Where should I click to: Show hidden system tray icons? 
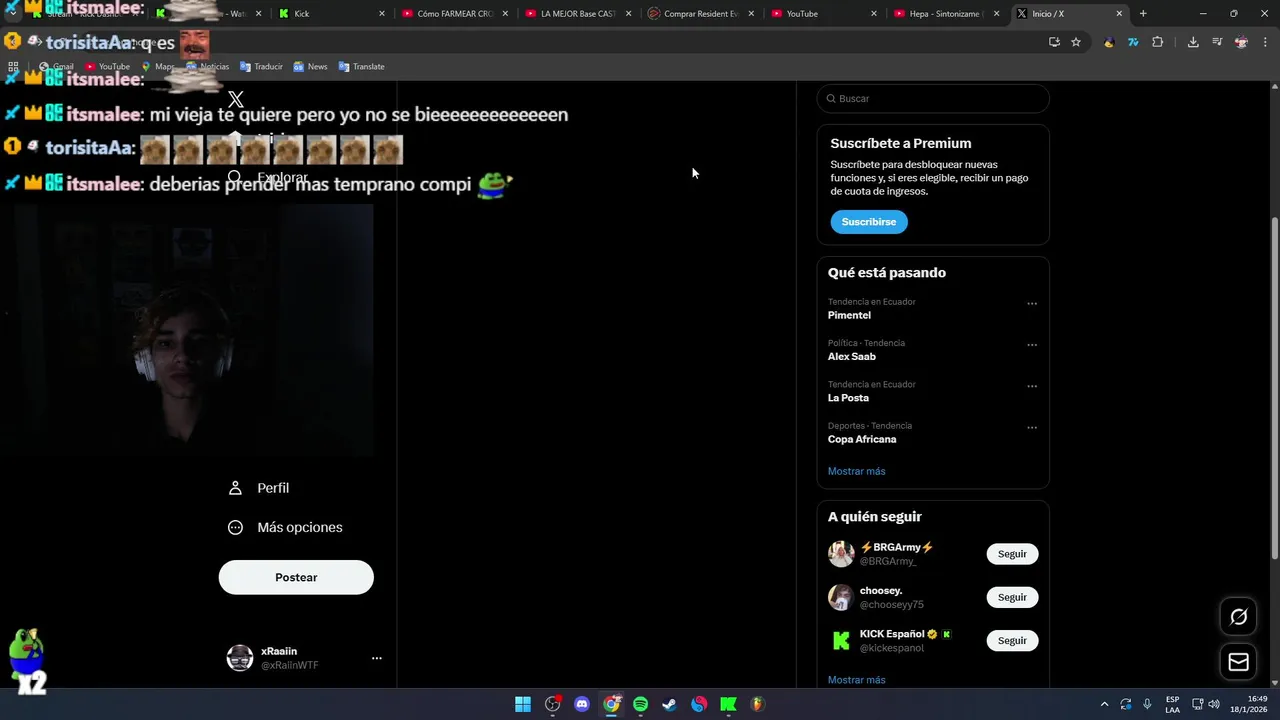(x=1104, y=704)
